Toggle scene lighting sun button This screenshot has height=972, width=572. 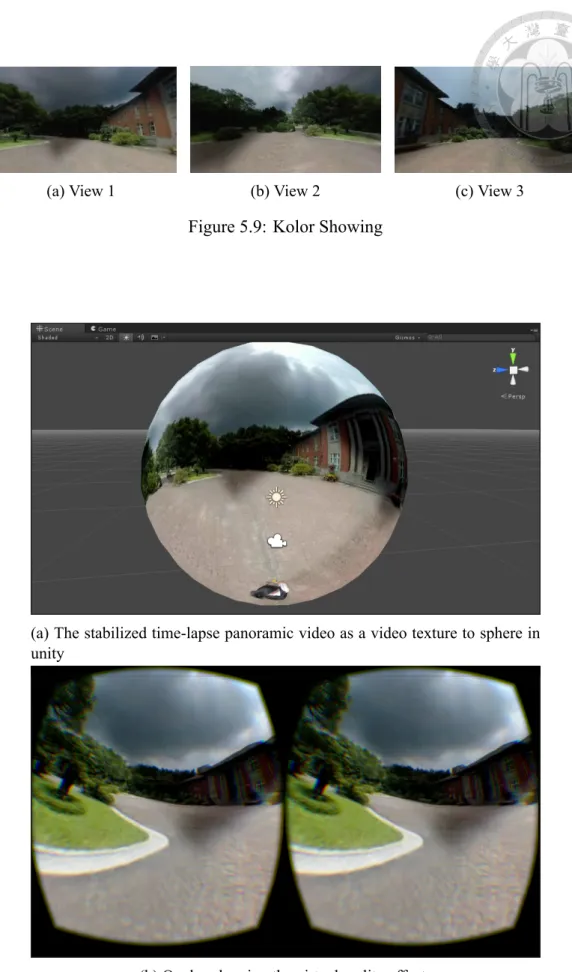click(126, 337)
